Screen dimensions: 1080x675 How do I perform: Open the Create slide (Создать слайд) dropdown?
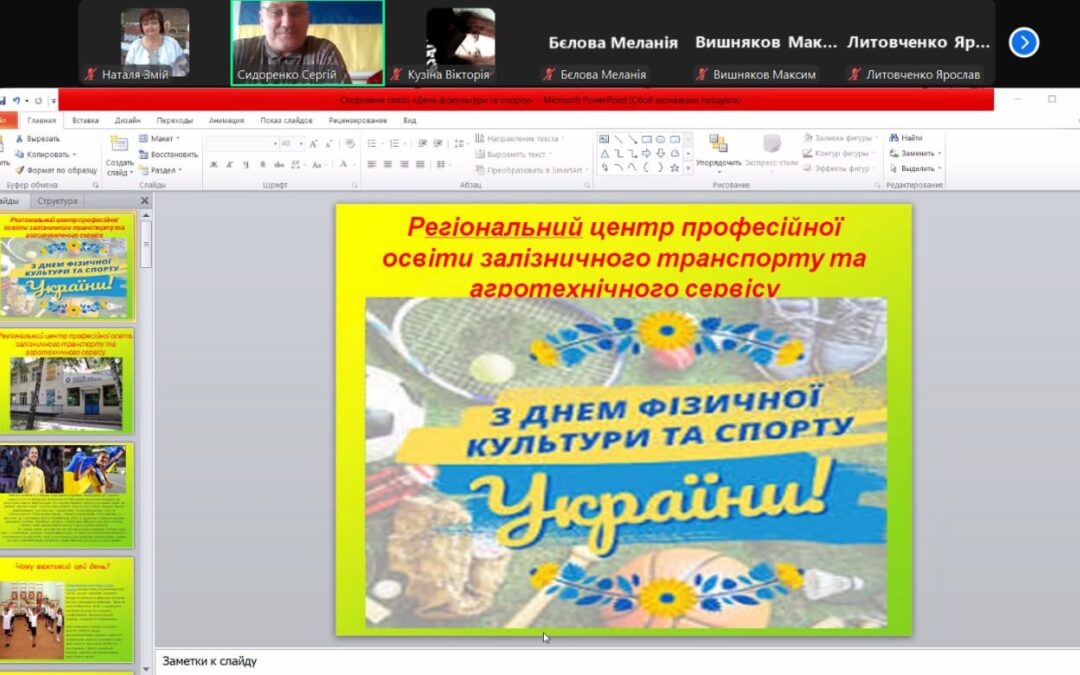tap(120, 167)
